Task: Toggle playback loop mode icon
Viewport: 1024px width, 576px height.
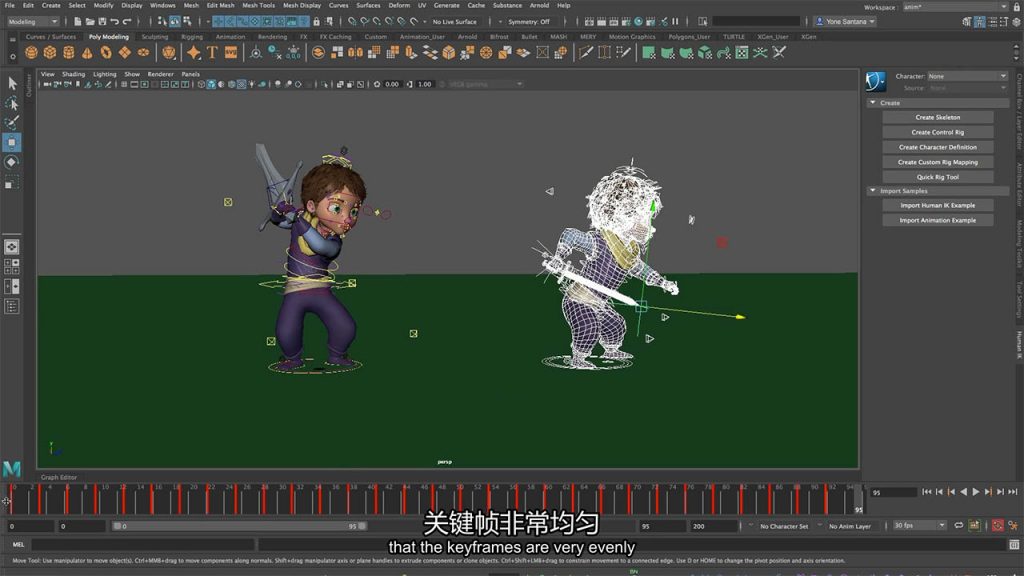Action: 959,526
